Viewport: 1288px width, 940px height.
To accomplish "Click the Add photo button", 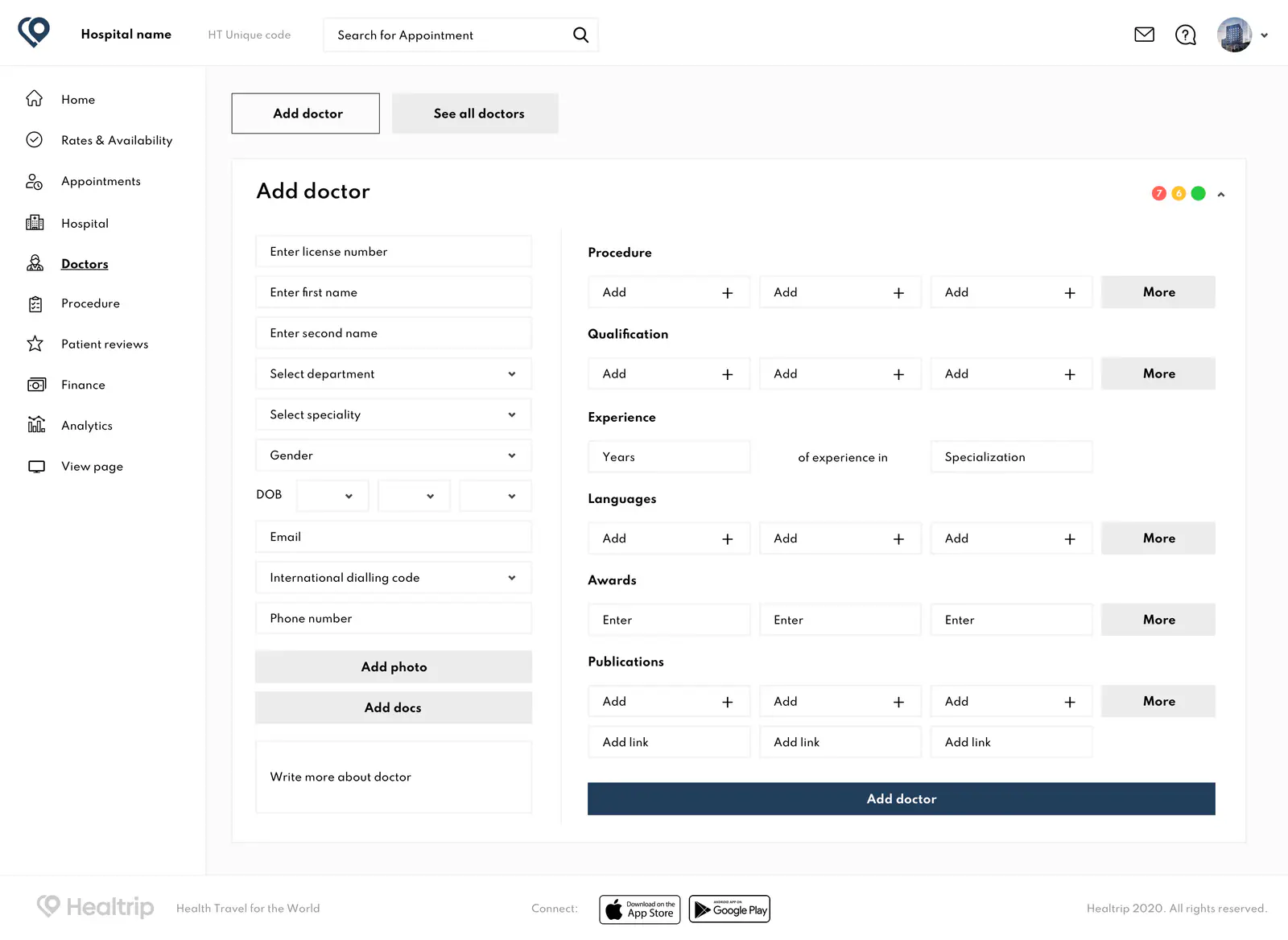I will pos(394,666).
